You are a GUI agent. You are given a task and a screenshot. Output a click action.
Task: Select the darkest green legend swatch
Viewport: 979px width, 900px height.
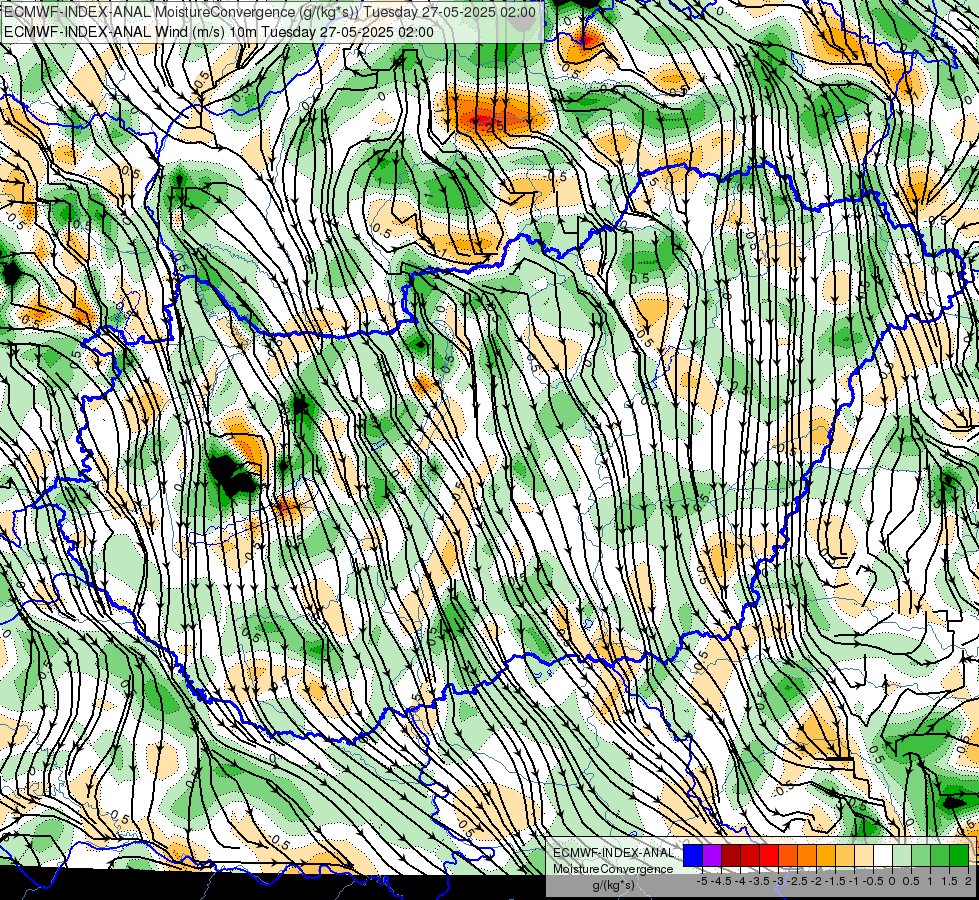(x=959, y=856)
